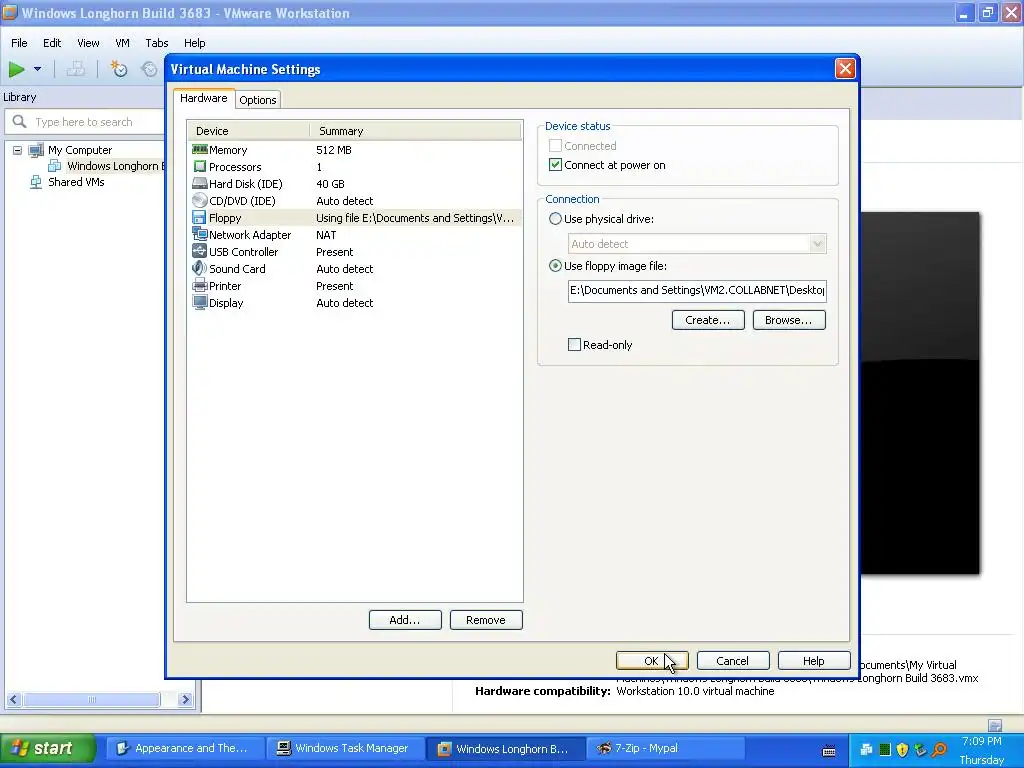Click the grayed send Ctrl+Alt+Del toolbar icon

pos(76,69)
